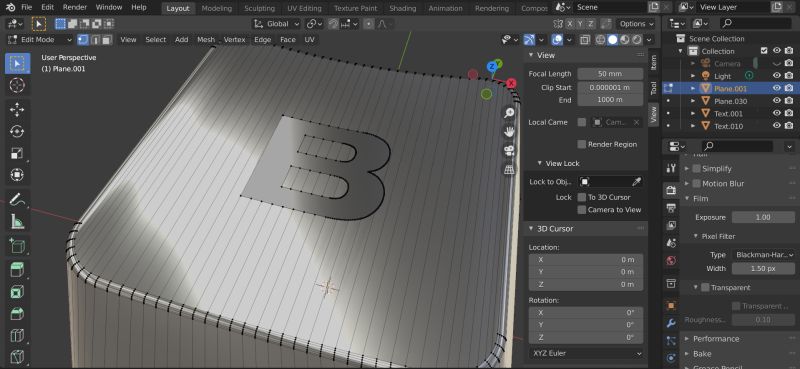
Task: Open the UV menu in viewport header
Action: pyautogui.click(x=309, y=40)
